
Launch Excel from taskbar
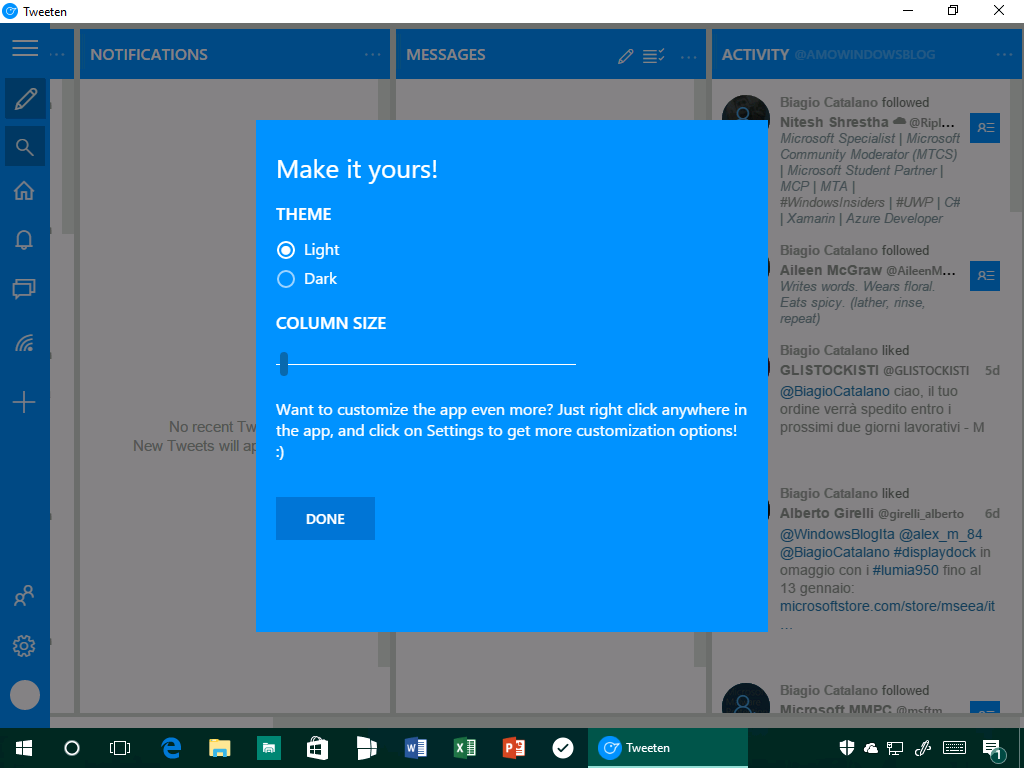click(x=465, y=748)
